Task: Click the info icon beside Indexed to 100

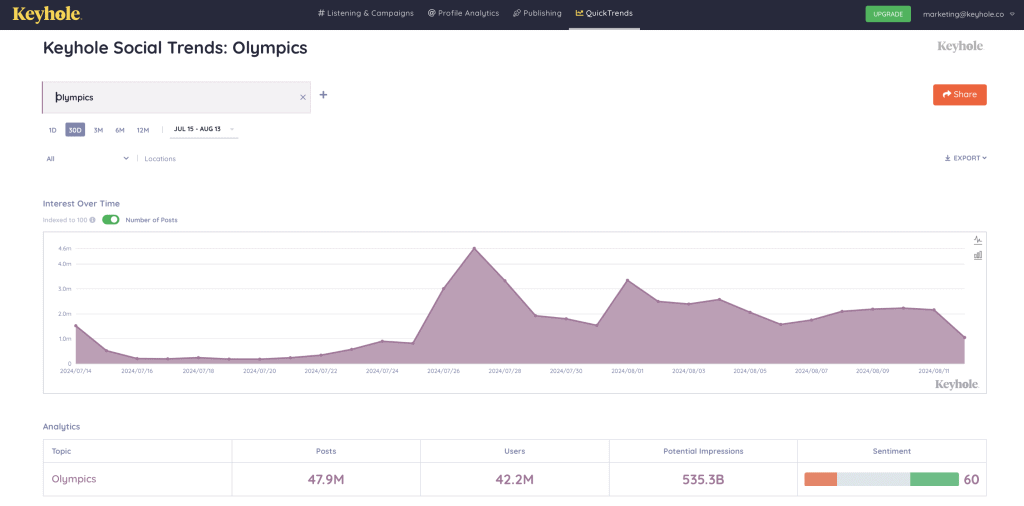Action: 93,220
